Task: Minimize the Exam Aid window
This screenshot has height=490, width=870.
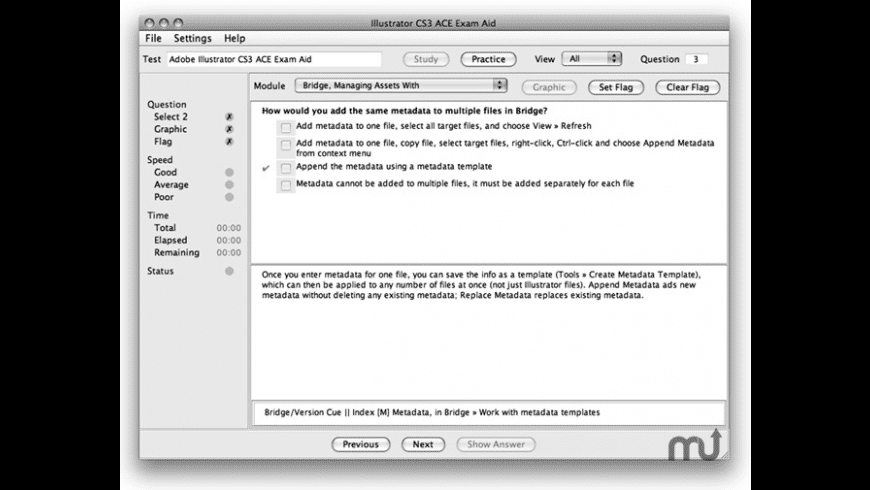Action: pyautogui.click(x=164, y=23)
